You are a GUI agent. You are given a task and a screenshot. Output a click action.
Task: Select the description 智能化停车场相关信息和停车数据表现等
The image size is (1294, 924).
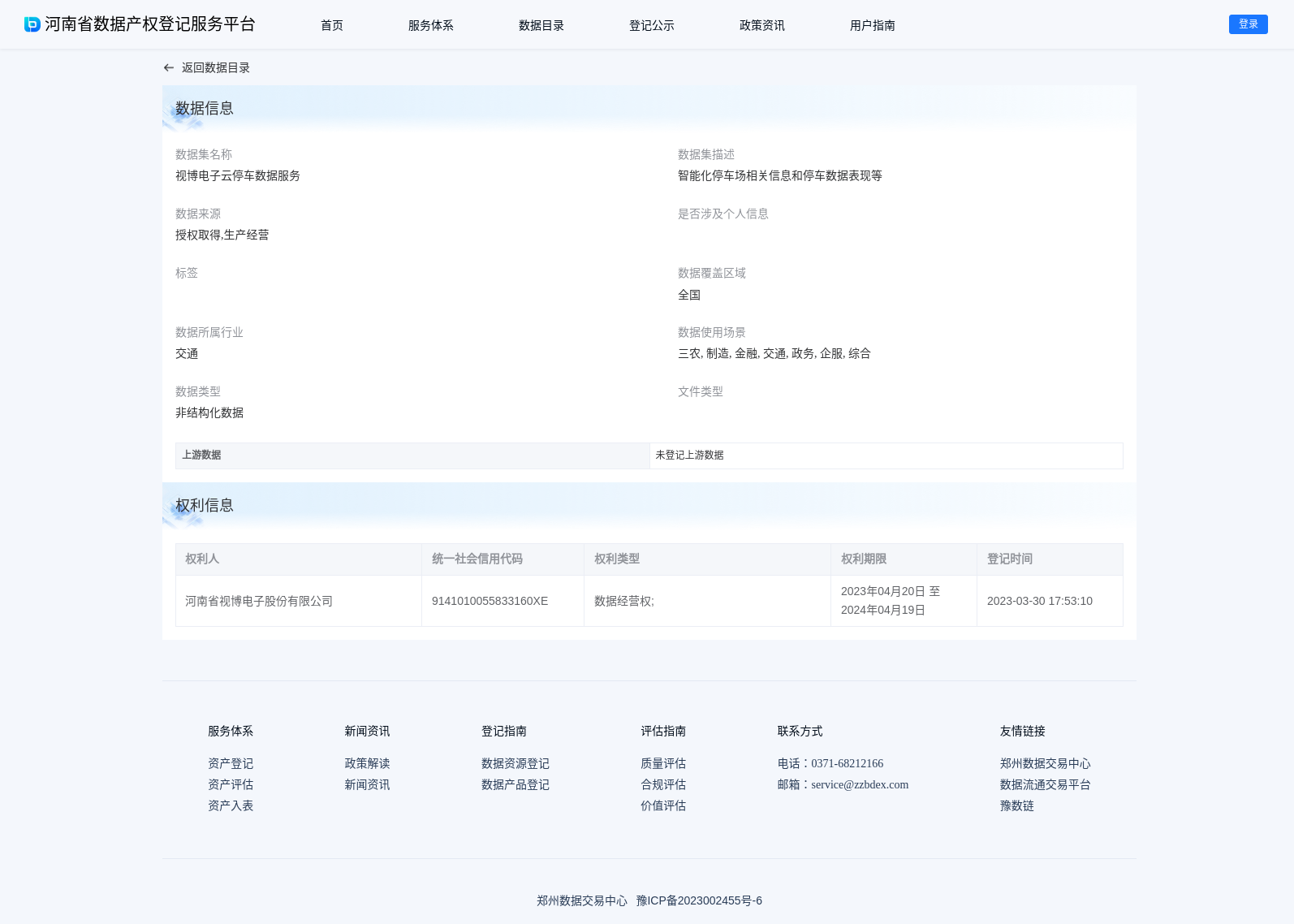pyautogui.click(x=780, y=175)
